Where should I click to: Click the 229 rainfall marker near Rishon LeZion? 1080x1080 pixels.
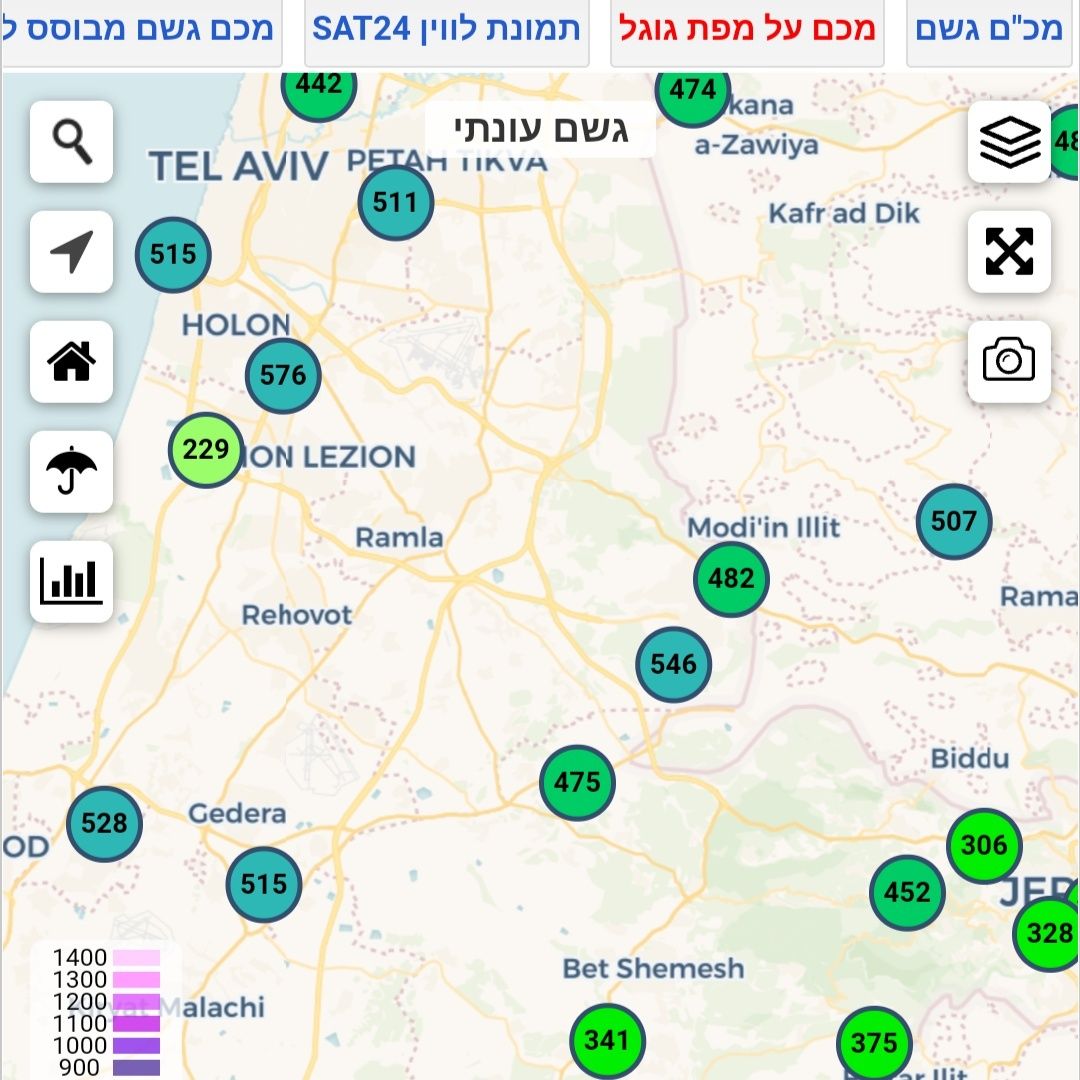click(x=206, y=450)
